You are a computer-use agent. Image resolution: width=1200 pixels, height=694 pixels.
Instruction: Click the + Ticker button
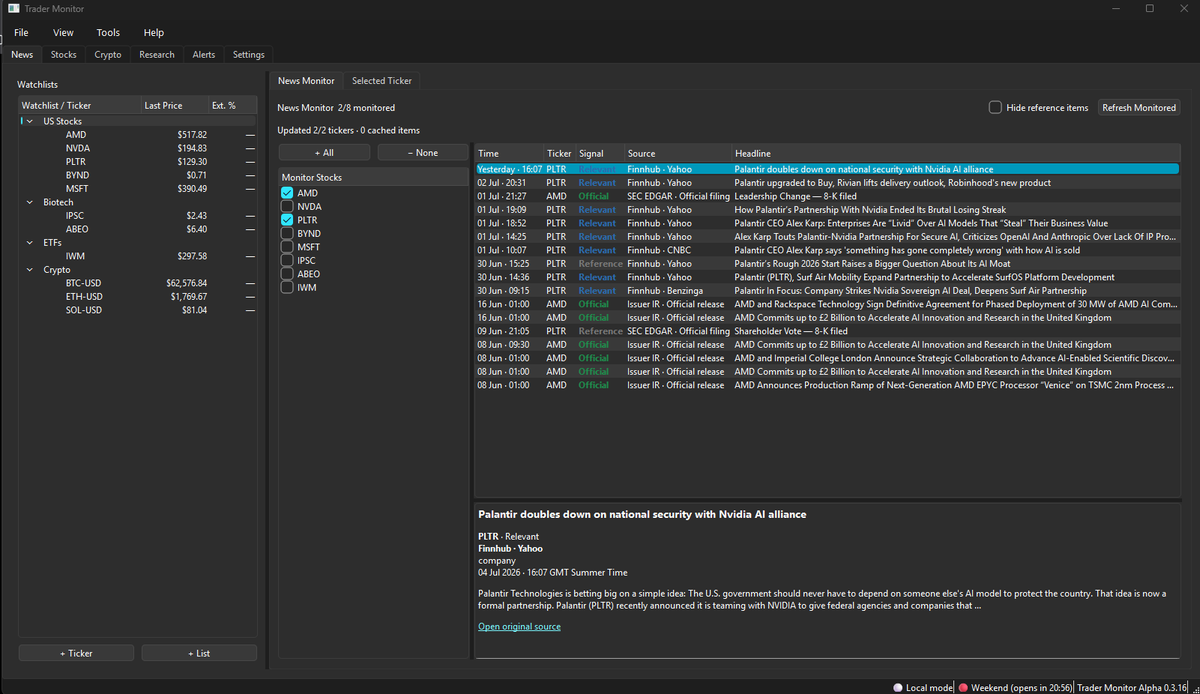click(x=76, y=653)
